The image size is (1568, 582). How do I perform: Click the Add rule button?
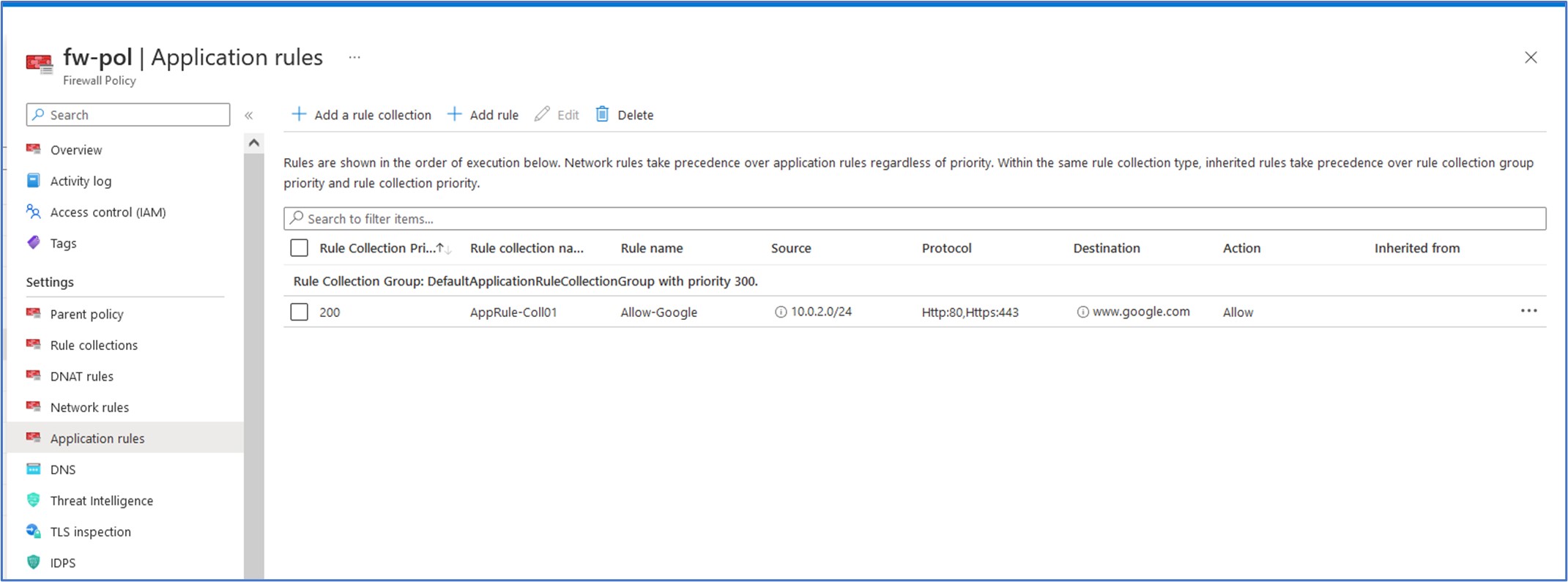pyautogui.click(x=483, y=115)
